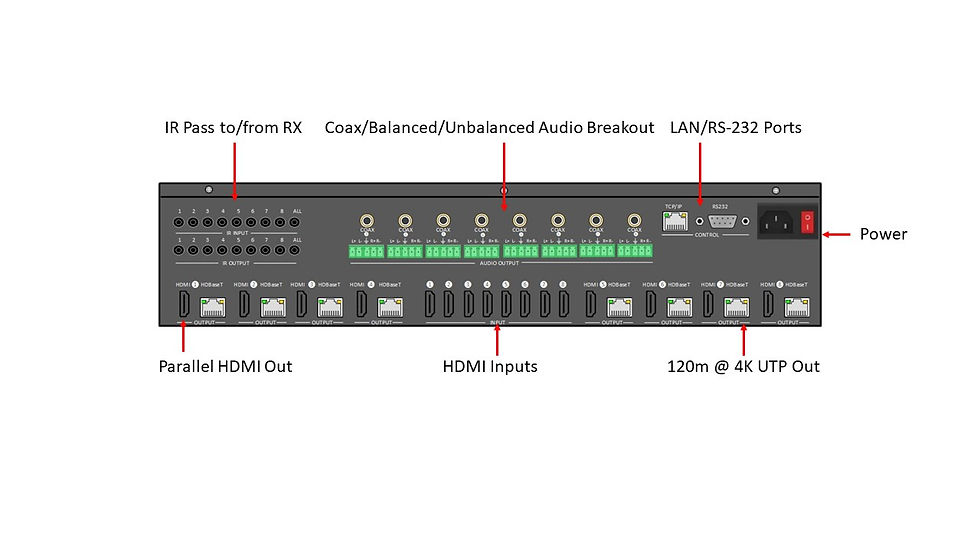Click the IR INPUT ALL jack
This screenshot has width=980, height=551.
point(294,222)
